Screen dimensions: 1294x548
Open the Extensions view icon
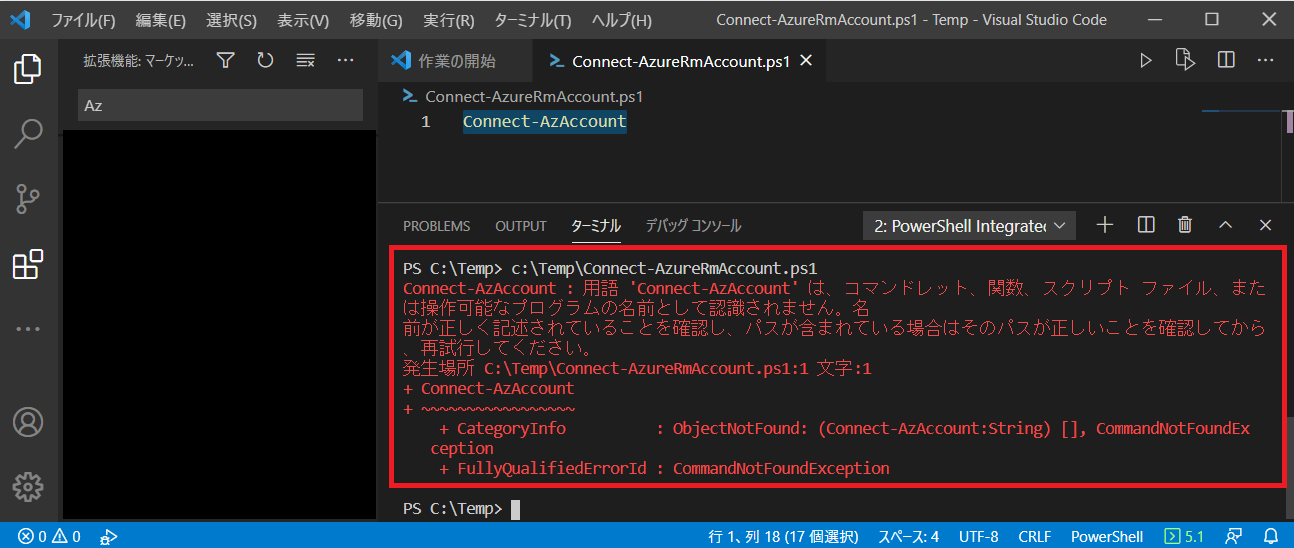pos(28,264)
